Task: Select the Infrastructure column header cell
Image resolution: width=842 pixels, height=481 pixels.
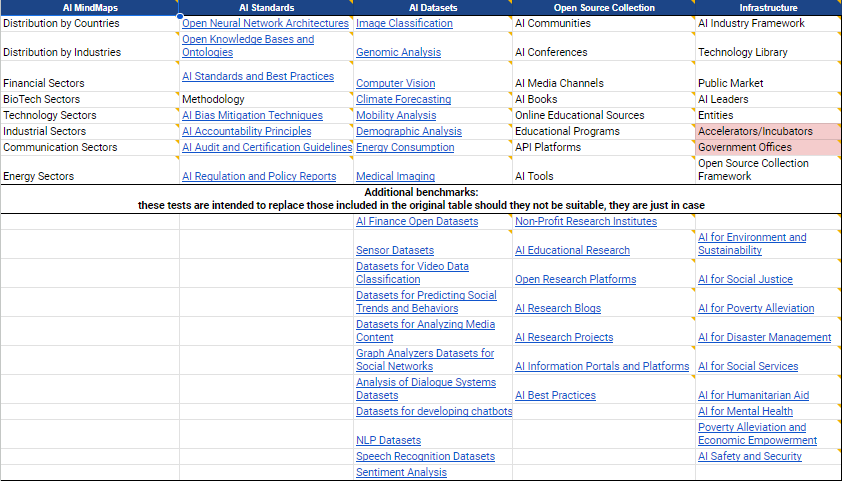Action: [767, 7]
